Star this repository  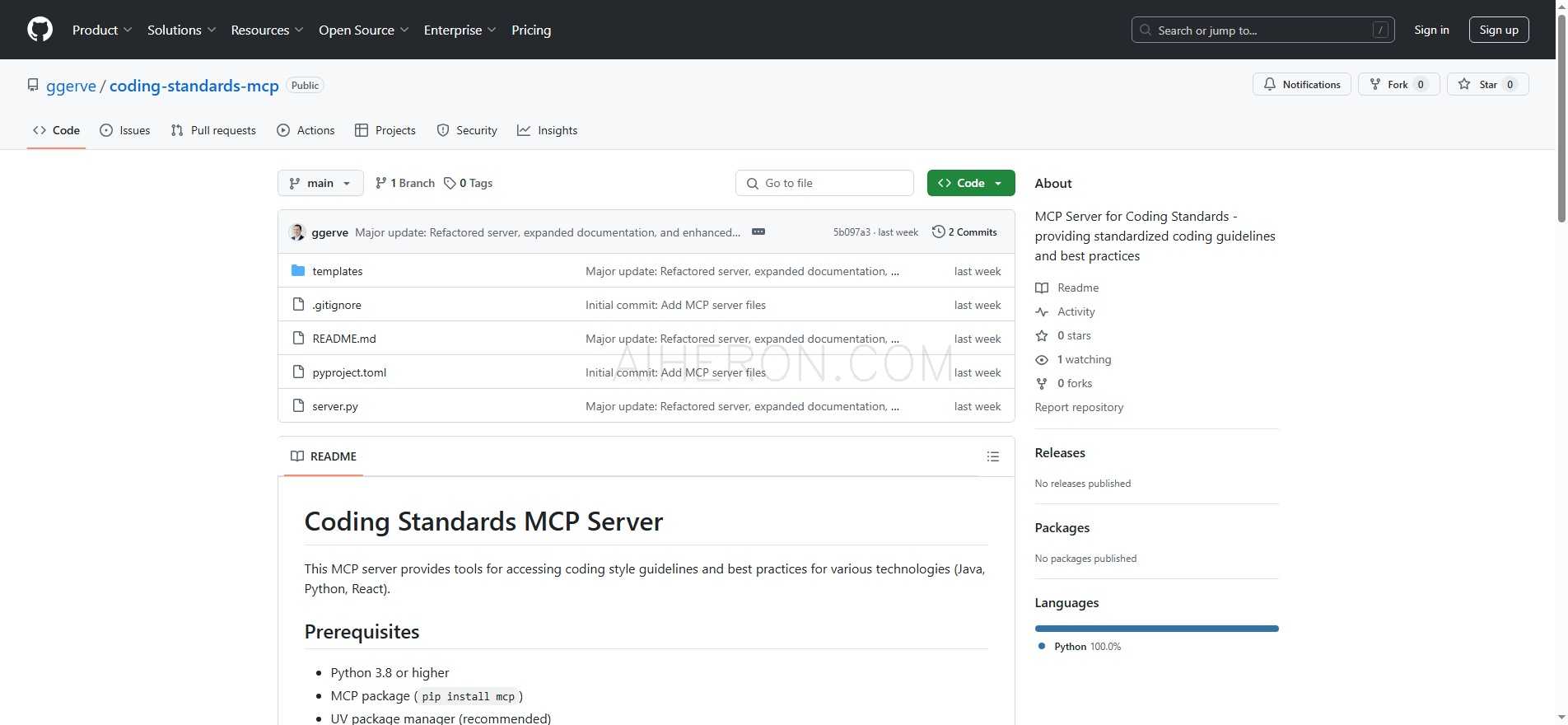(1488, 84)
